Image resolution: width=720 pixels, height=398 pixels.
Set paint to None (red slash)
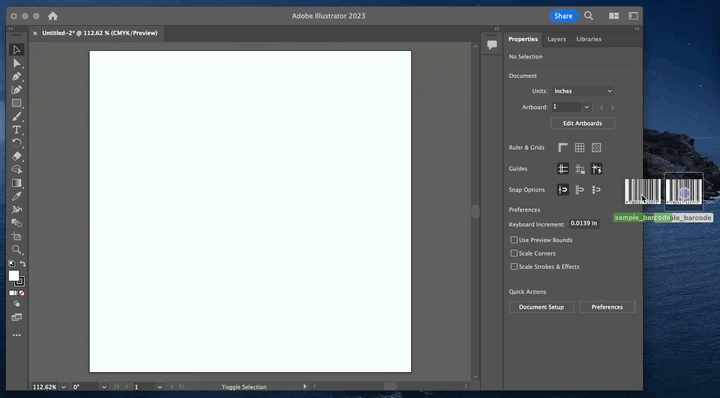click(22, 293)
